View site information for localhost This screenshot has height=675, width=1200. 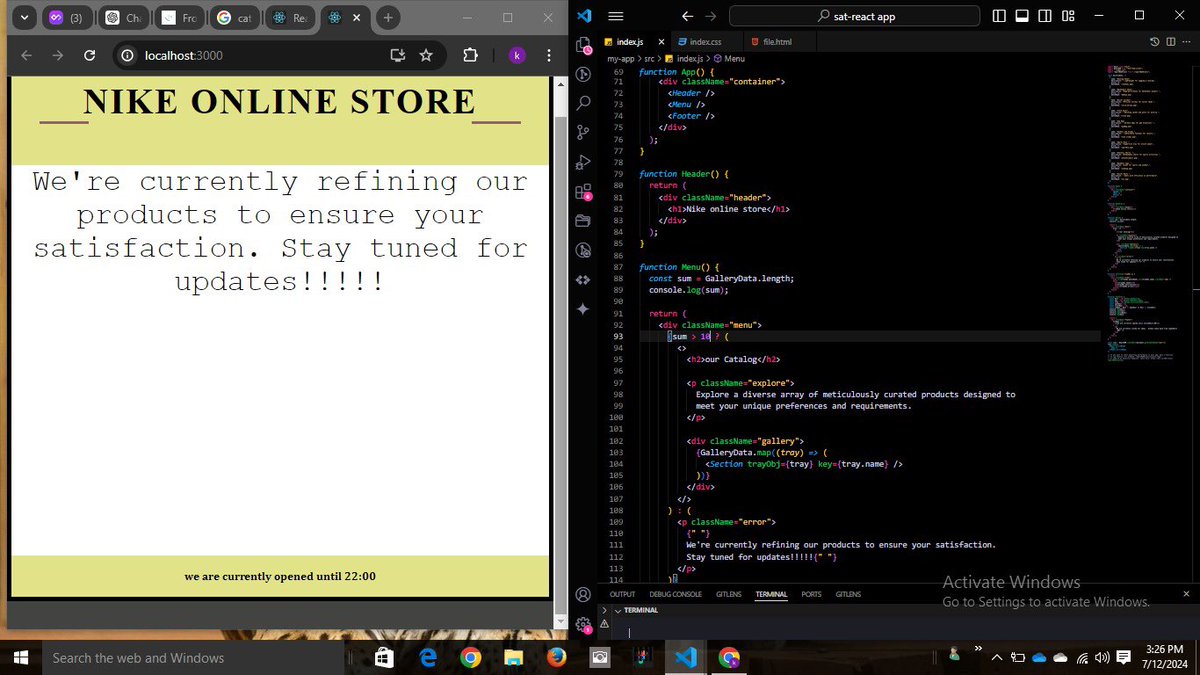tap(127, 56)
